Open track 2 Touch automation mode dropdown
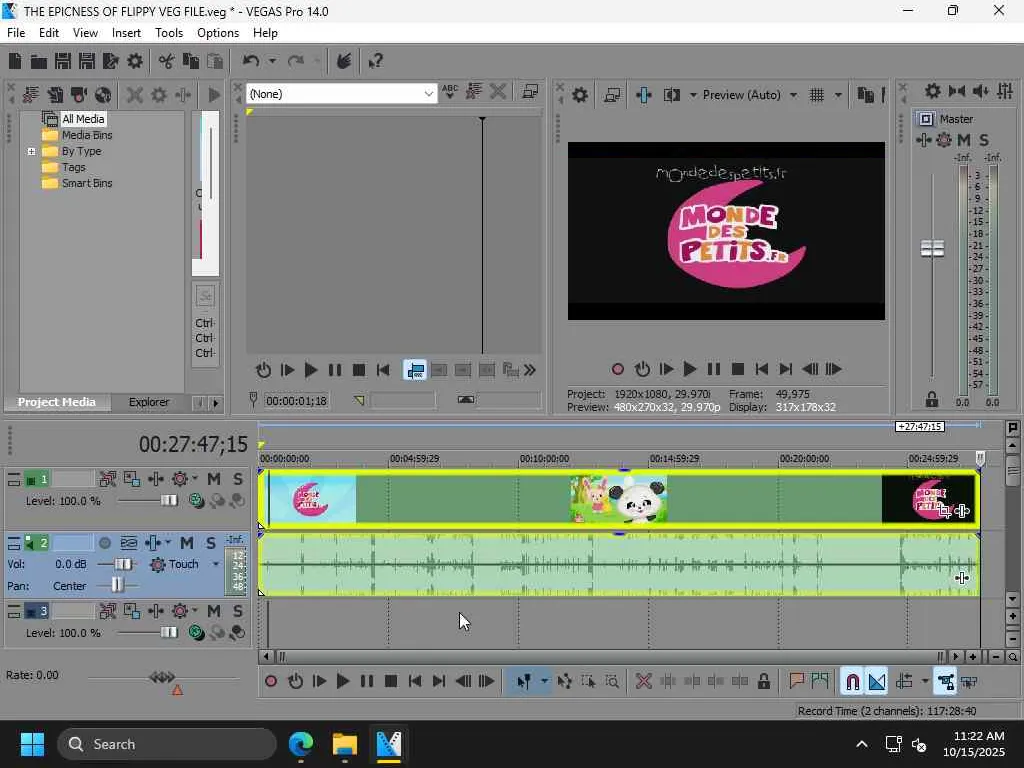The width and height of the screenshot is (1024, 768). coord(216,564)
